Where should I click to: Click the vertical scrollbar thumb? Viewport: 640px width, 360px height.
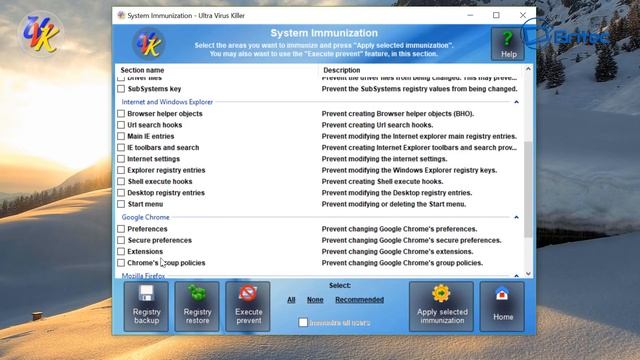(x=528, y=189)
